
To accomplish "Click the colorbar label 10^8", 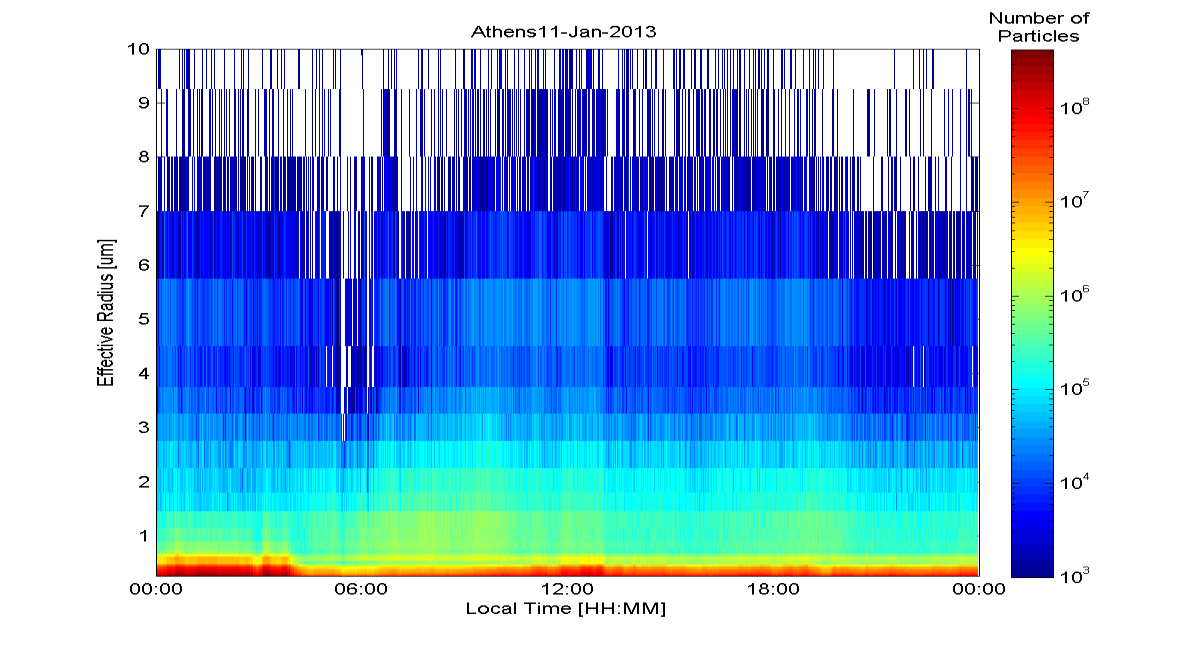I will 1073,107.
